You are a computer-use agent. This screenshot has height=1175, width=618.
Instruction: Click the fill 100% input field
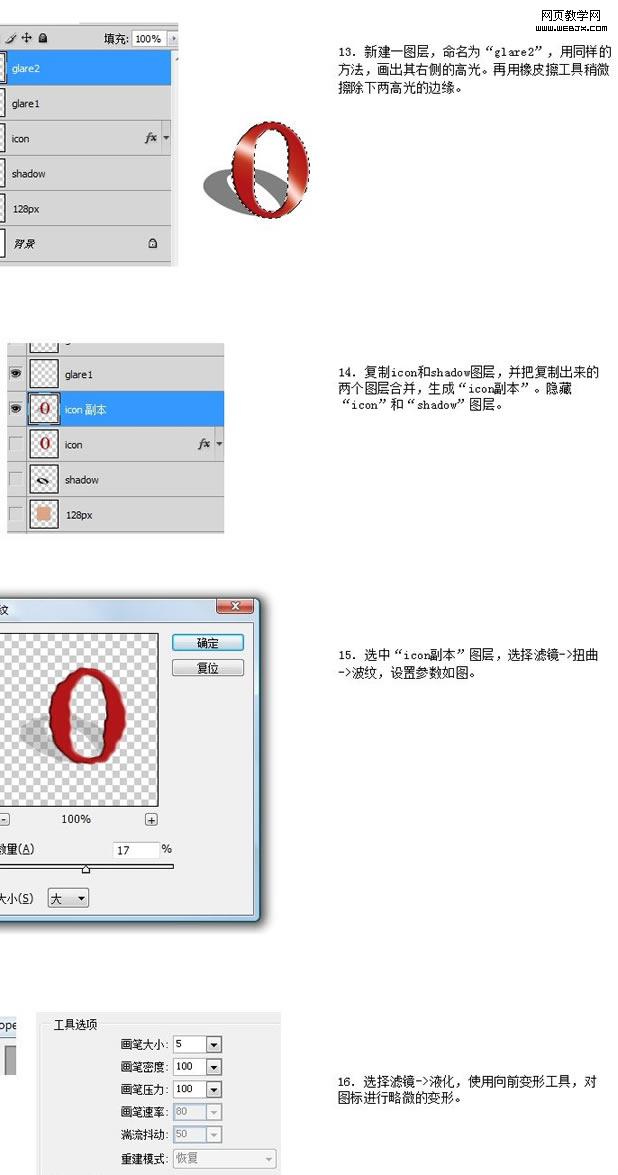pos(150,38)
